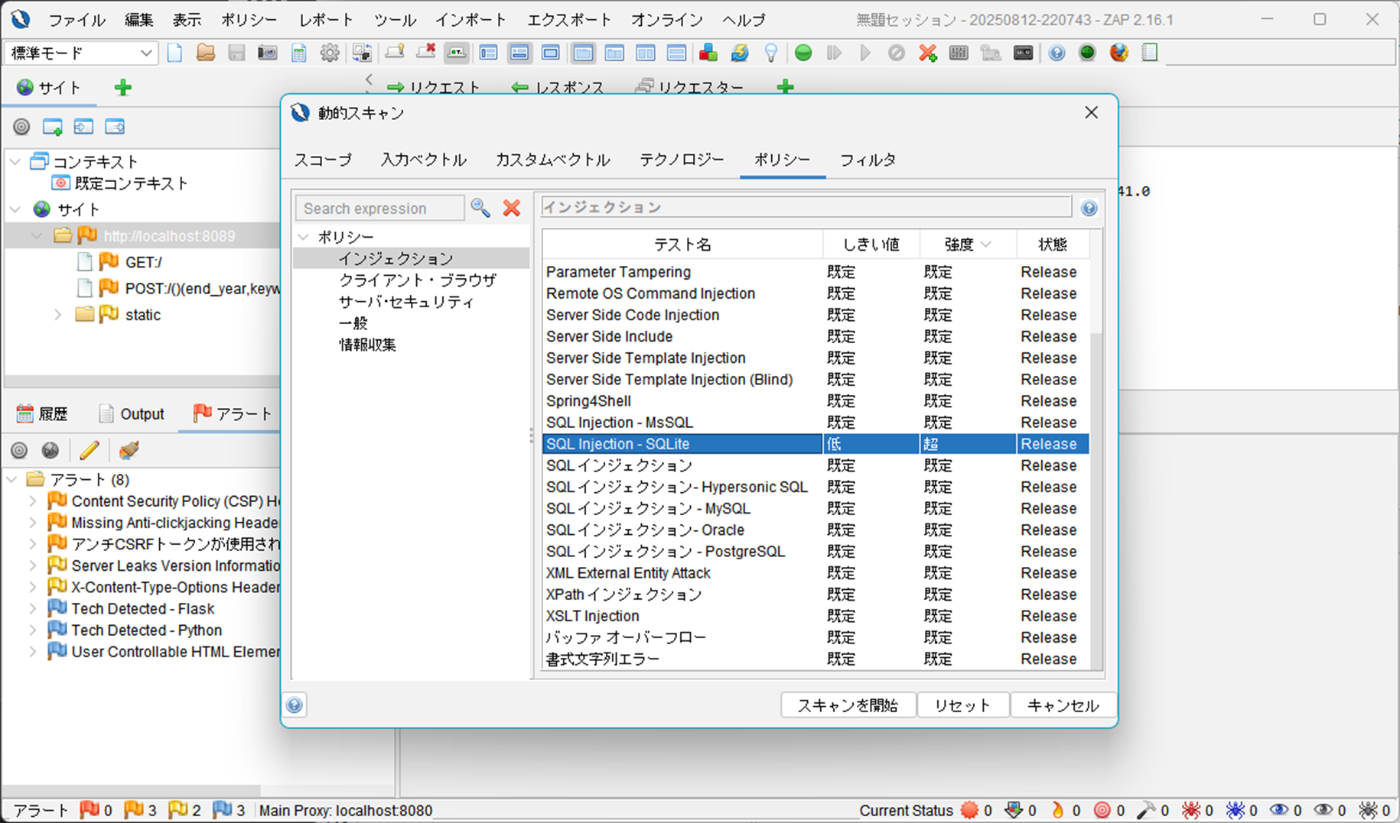Click the magnifier search icon in dialog
The image size is (1400, 823).
(481, 208)
